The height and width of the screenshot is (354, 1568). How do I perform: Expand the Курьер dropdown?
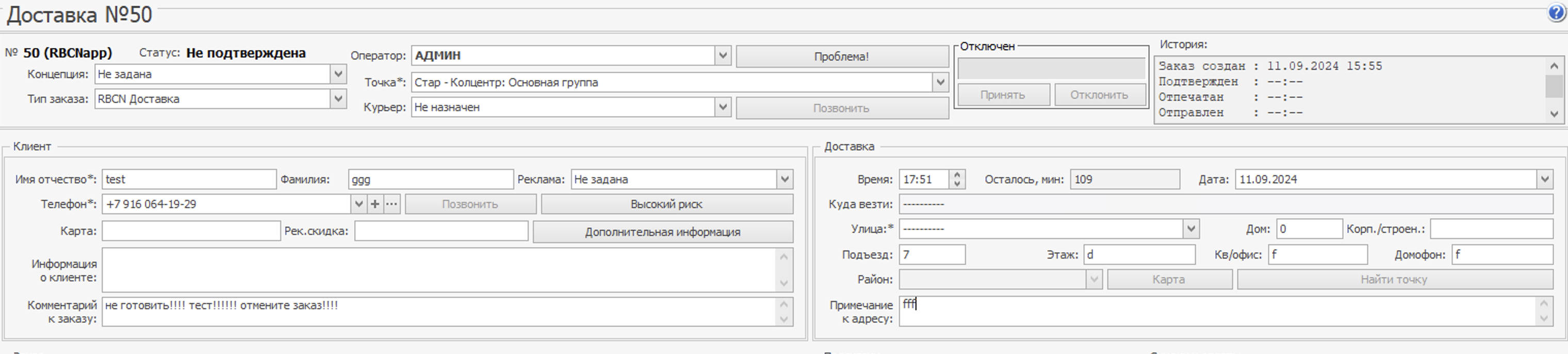(x=723, y=107)
